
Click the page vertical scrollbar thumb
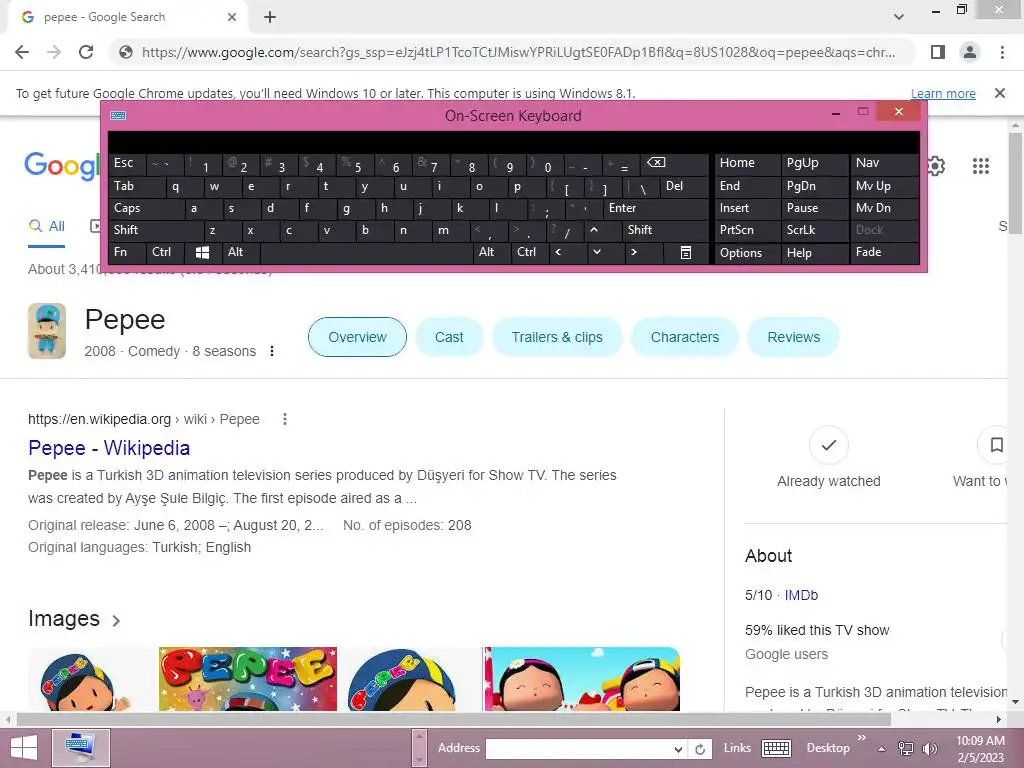point(1016,183)
